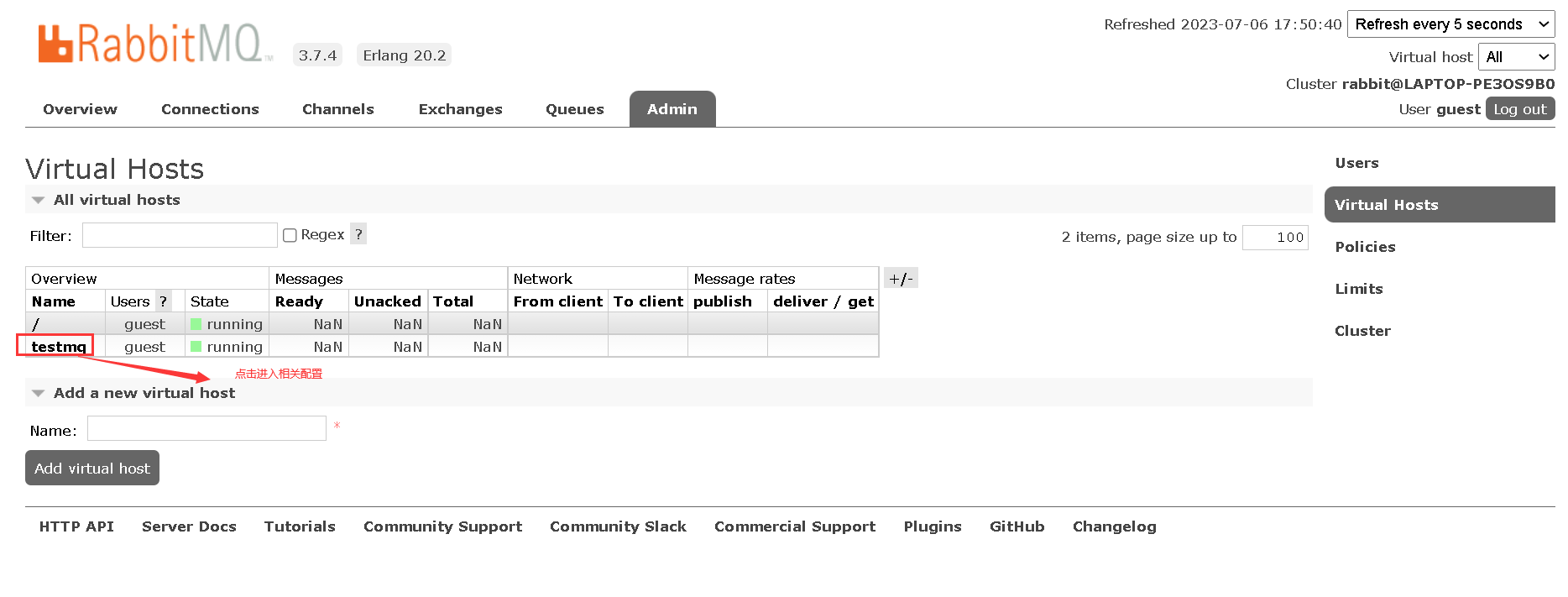Viewport: 1568px width, 597px height.
Task: Click the Virtual Hosts page heading
Action: [x=115, y=169]
